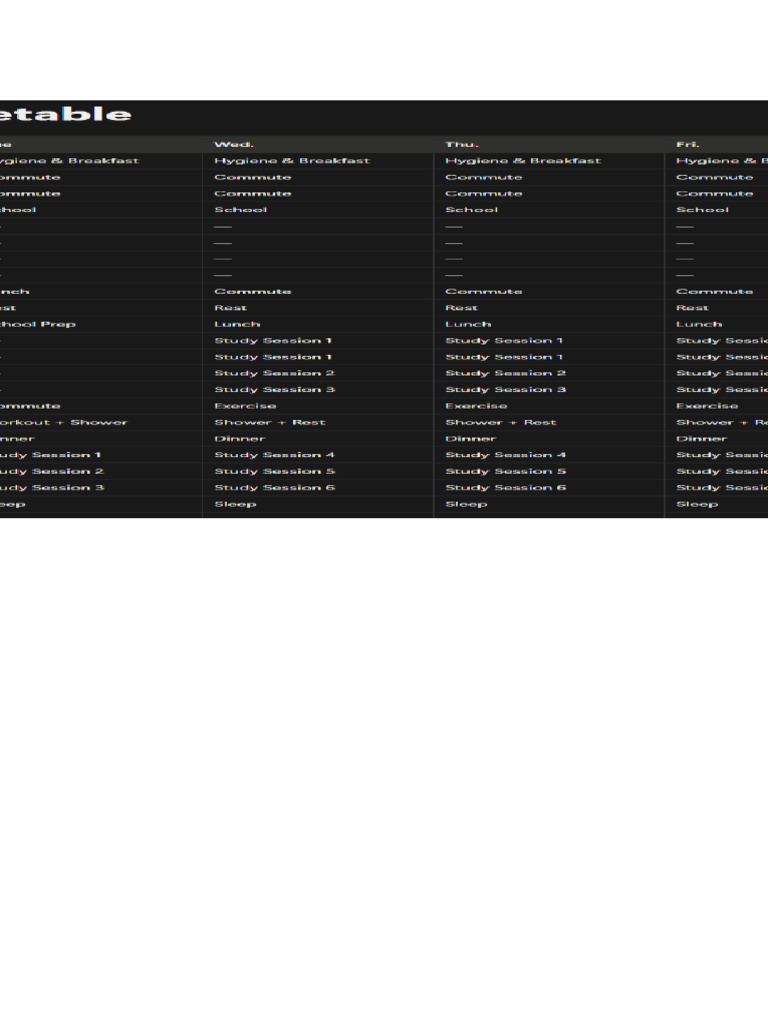The width and height of the screenshot is (768, 1024).
Task: Select 'Study Session 5' under Thu.
Action: [505, 471]
